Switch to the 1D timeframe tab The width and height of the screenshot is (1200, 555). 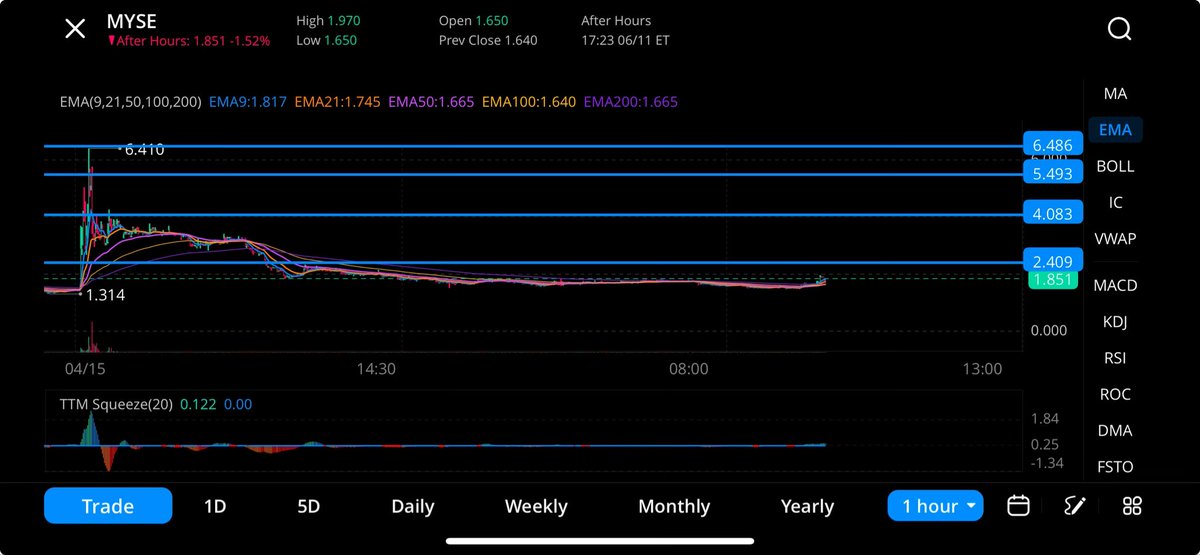point(215,506)
